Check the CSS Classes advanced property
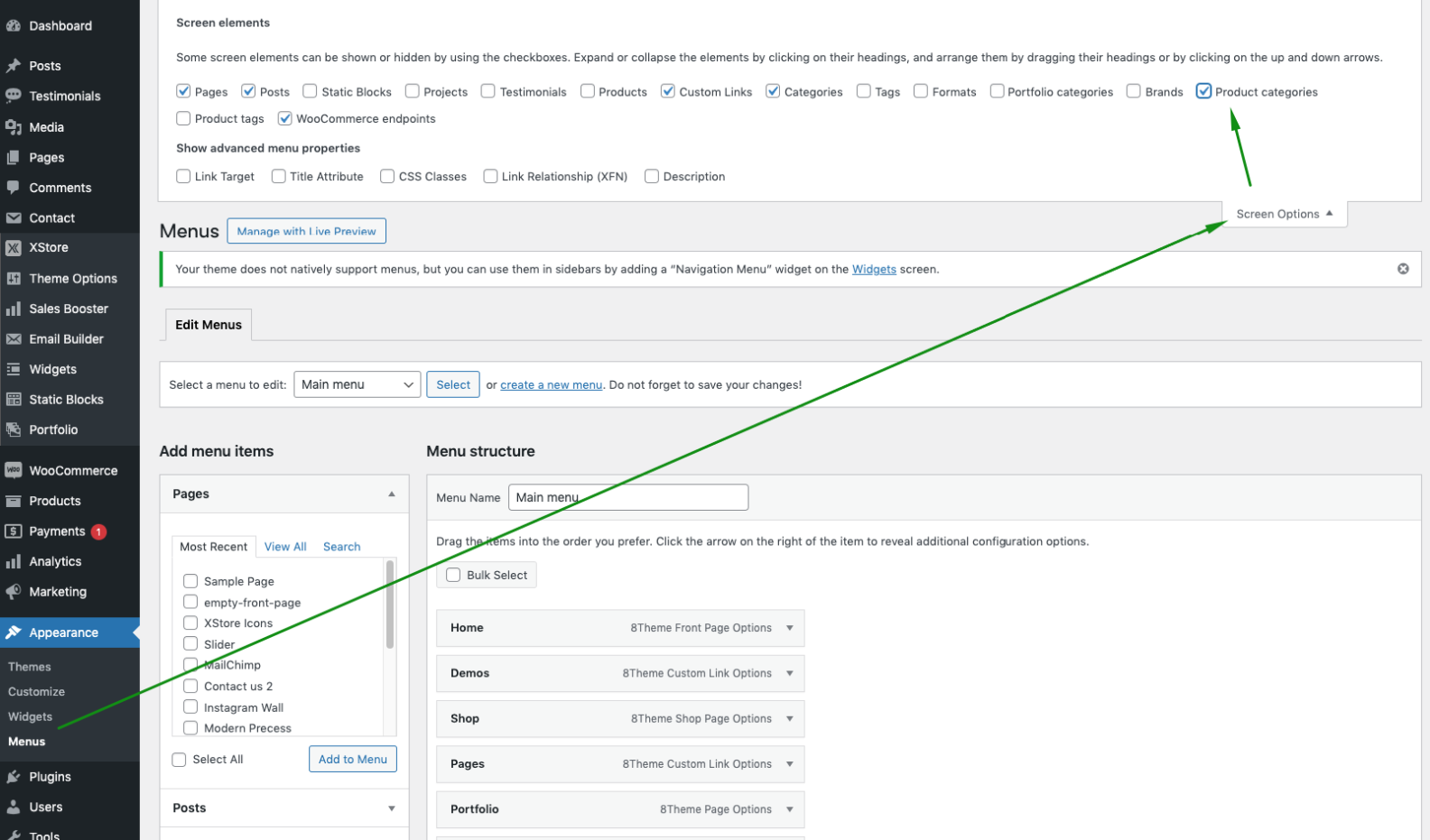The height and width of the screenshot is (840, 1430). tap(387, 177)
